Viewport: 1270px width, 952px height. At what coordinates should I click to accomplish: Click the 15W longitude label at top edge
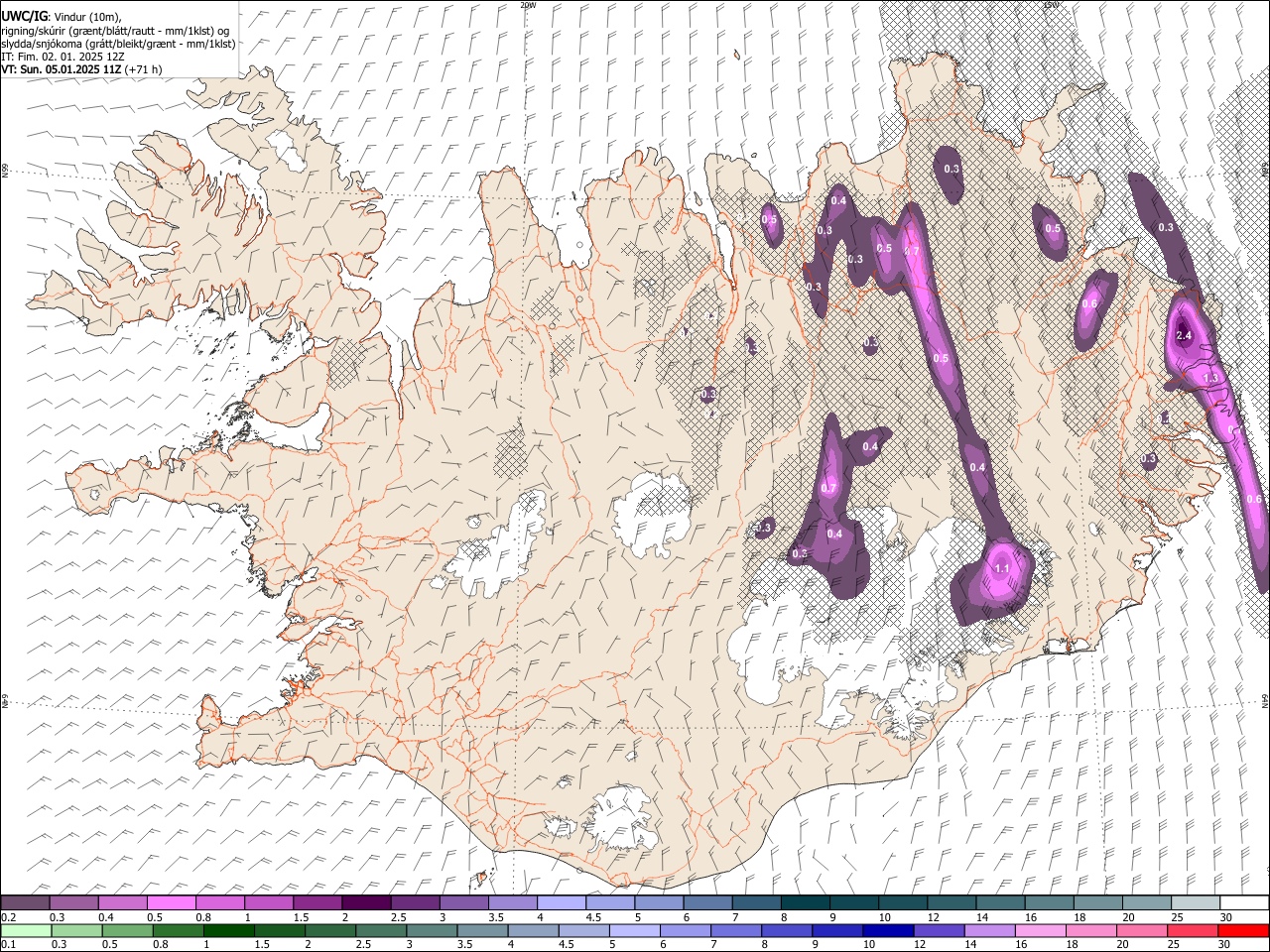click(1051, 5)
